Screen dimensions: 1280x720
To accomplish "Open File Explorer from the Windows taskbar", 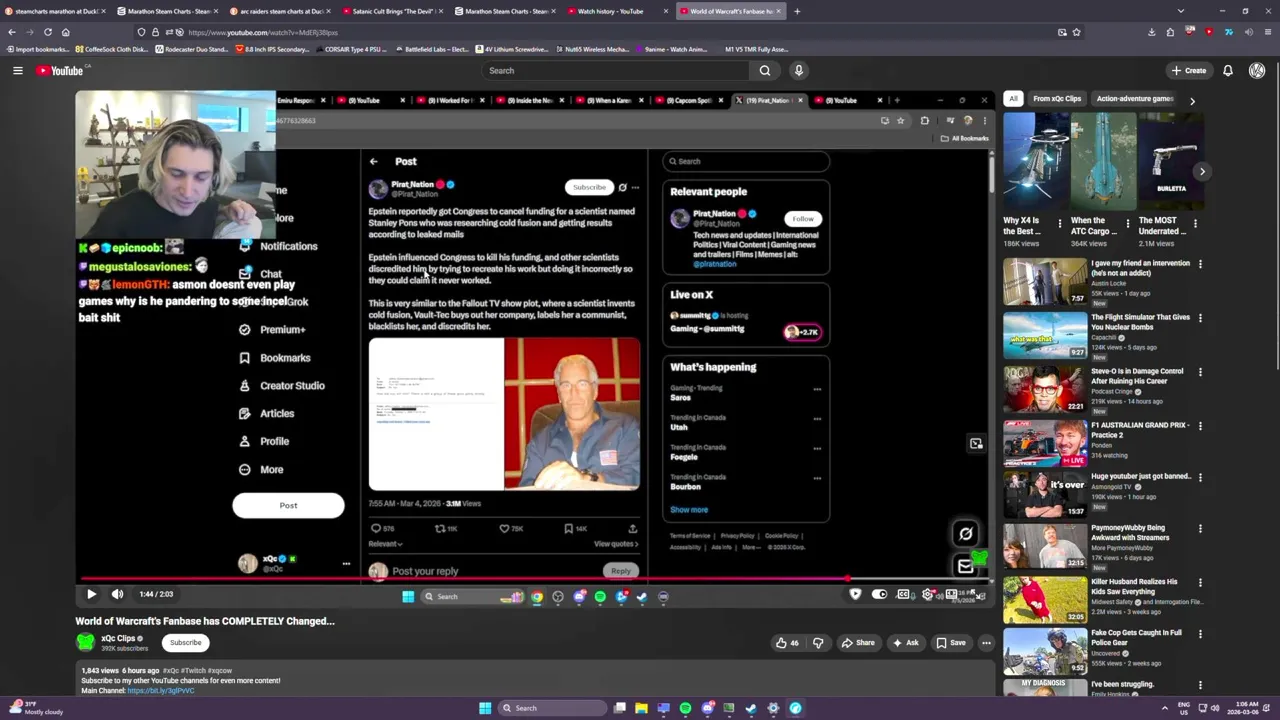I will coord(641,708).
